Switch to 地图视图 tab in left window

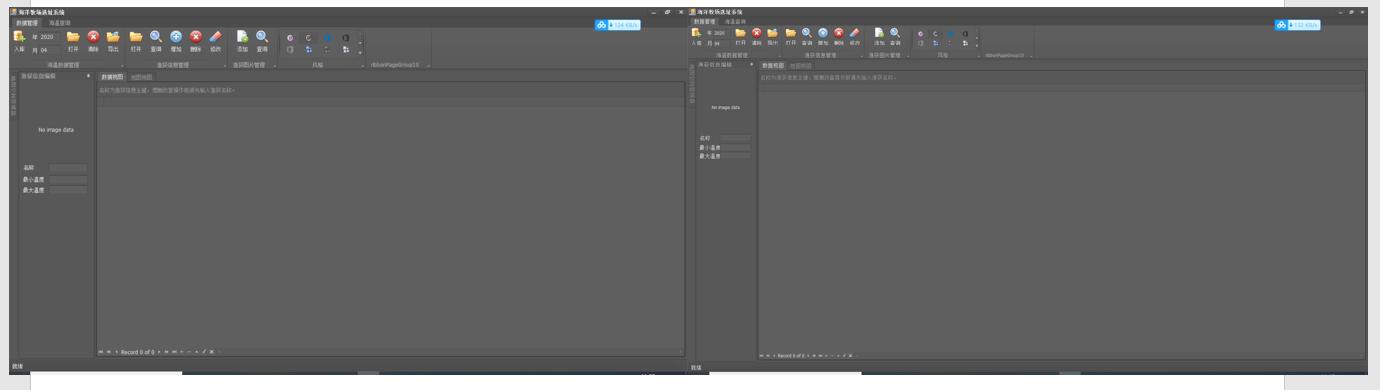(x=141, y=77)
